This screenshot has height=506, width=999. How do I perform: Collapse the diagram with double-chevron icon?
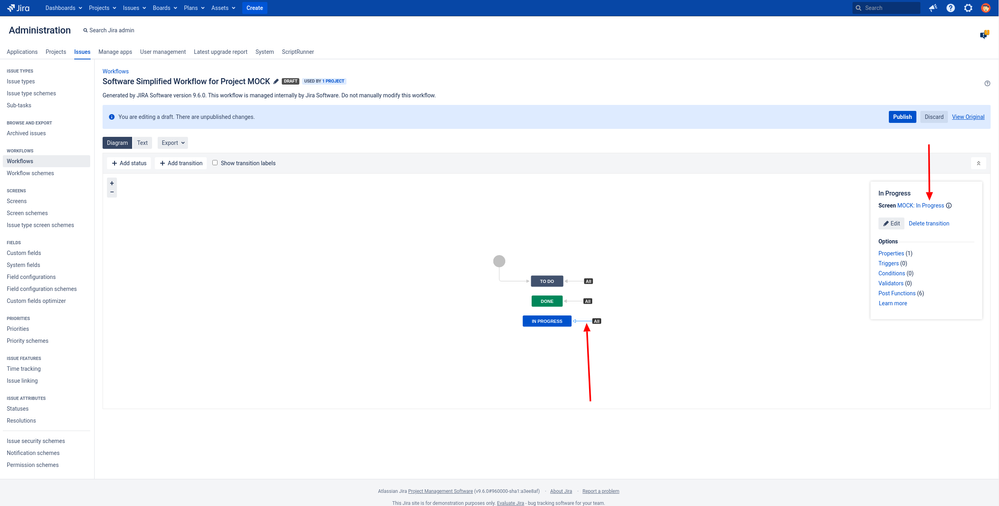[978, 163]
